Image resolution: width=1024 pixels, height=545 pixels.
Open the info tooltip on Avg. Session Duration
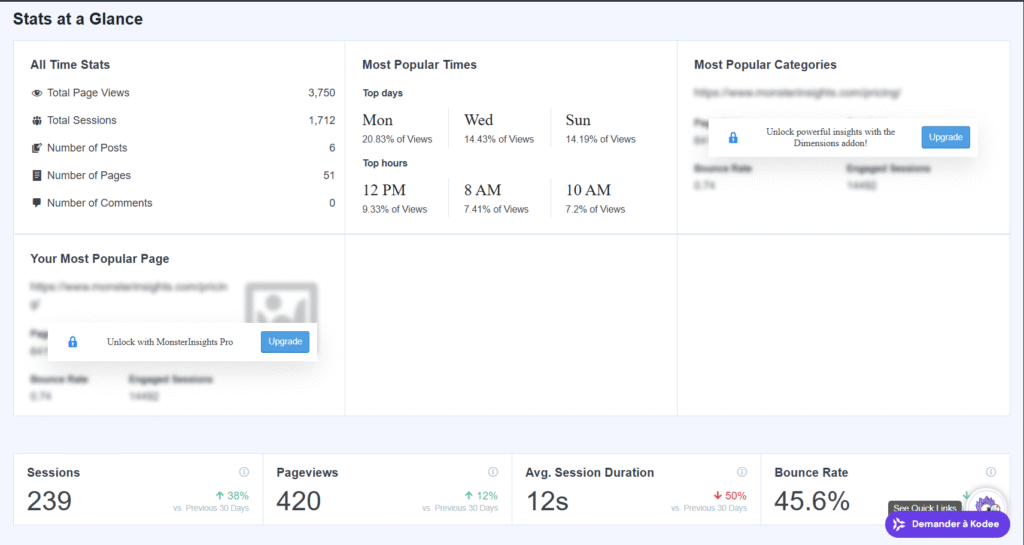742,472
